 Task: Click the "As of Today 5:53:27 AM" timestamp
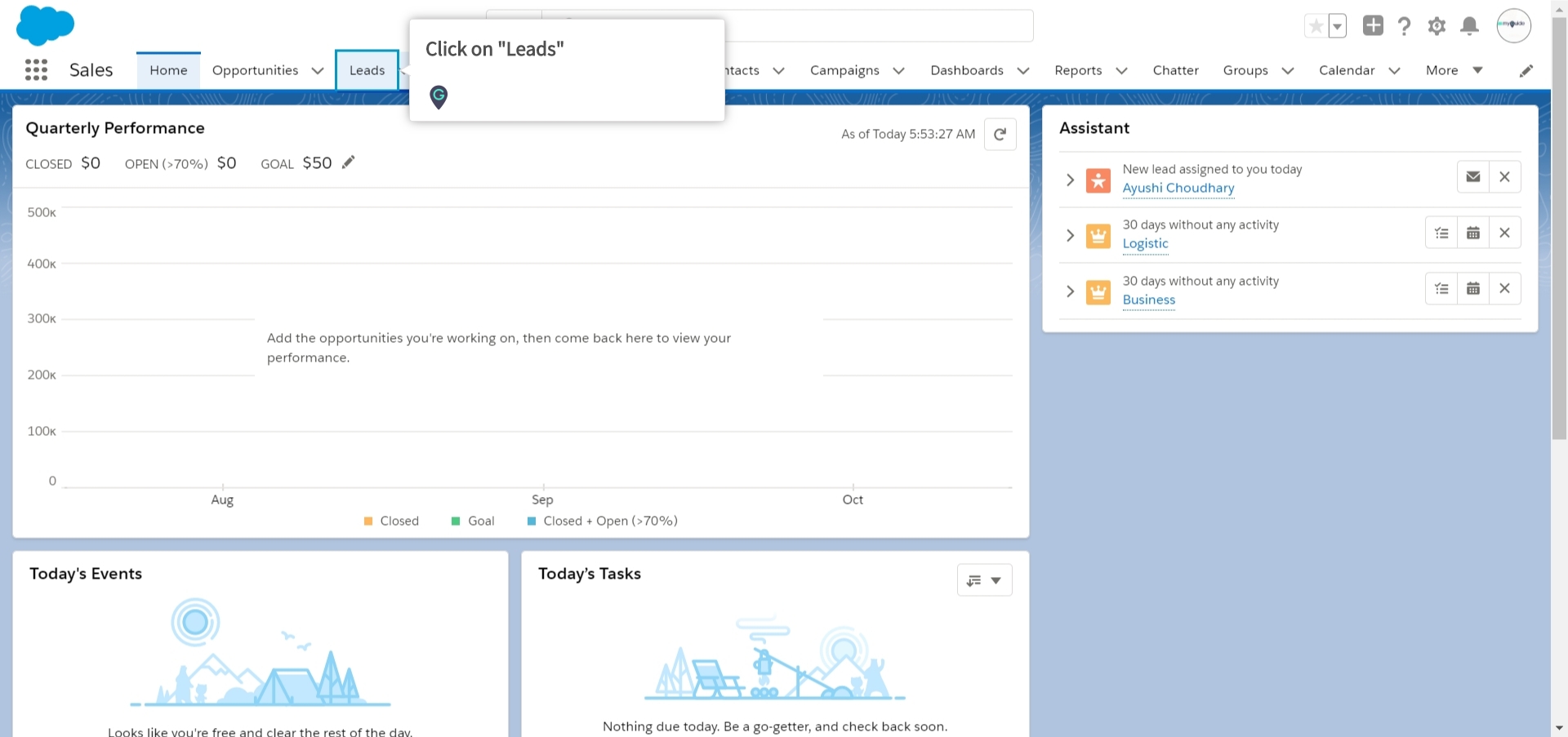click(908, 134)
